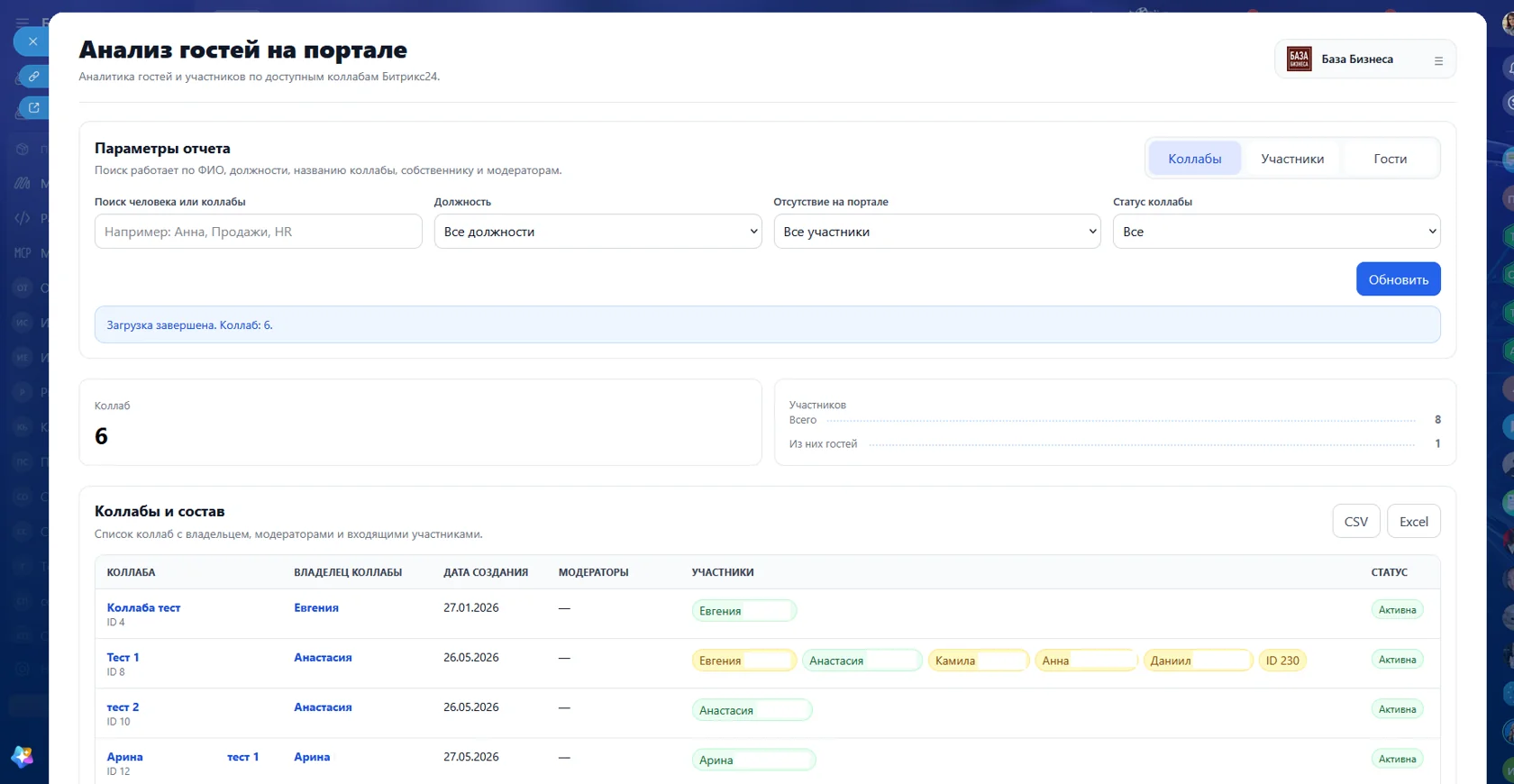This screenshot has width=1514, height=784.
Task: Click the MCP sidebar icon
Action: [23, 253]
